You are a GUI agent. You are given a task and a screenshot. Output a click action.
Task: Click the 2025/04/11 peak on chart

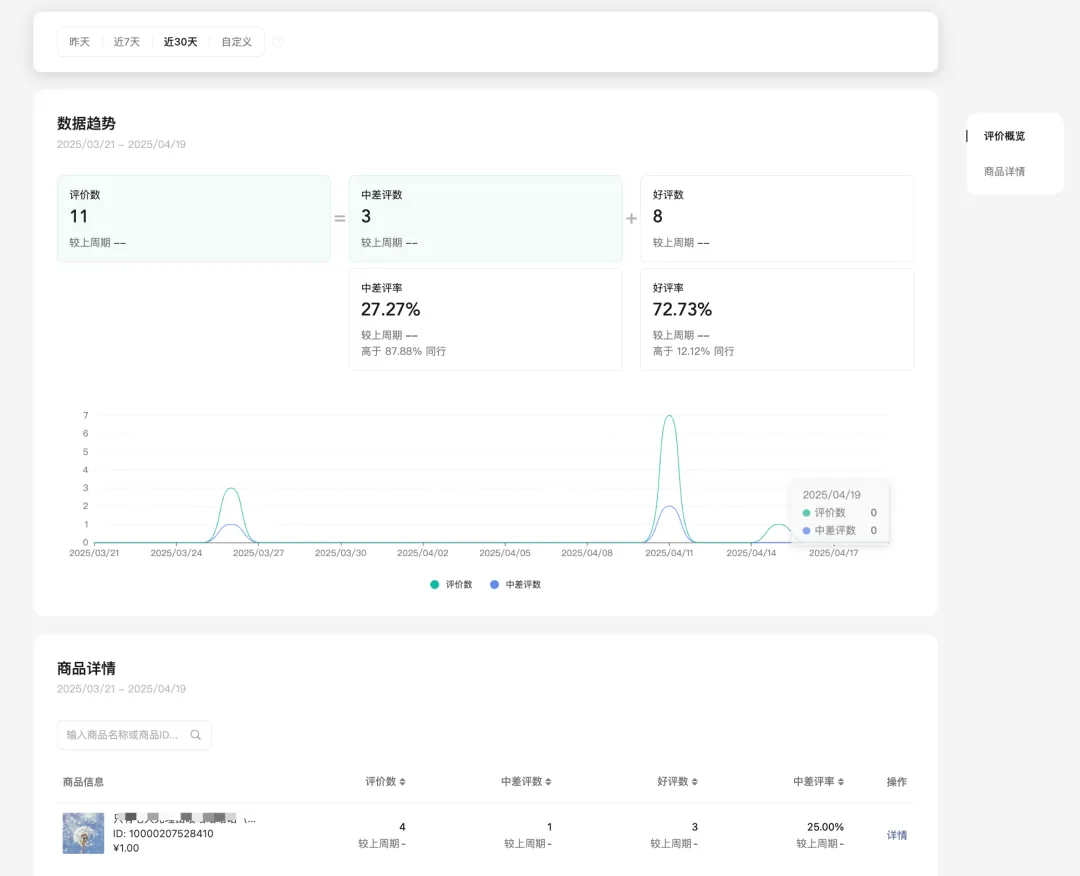pyautogui.click(x=669, y=416)
